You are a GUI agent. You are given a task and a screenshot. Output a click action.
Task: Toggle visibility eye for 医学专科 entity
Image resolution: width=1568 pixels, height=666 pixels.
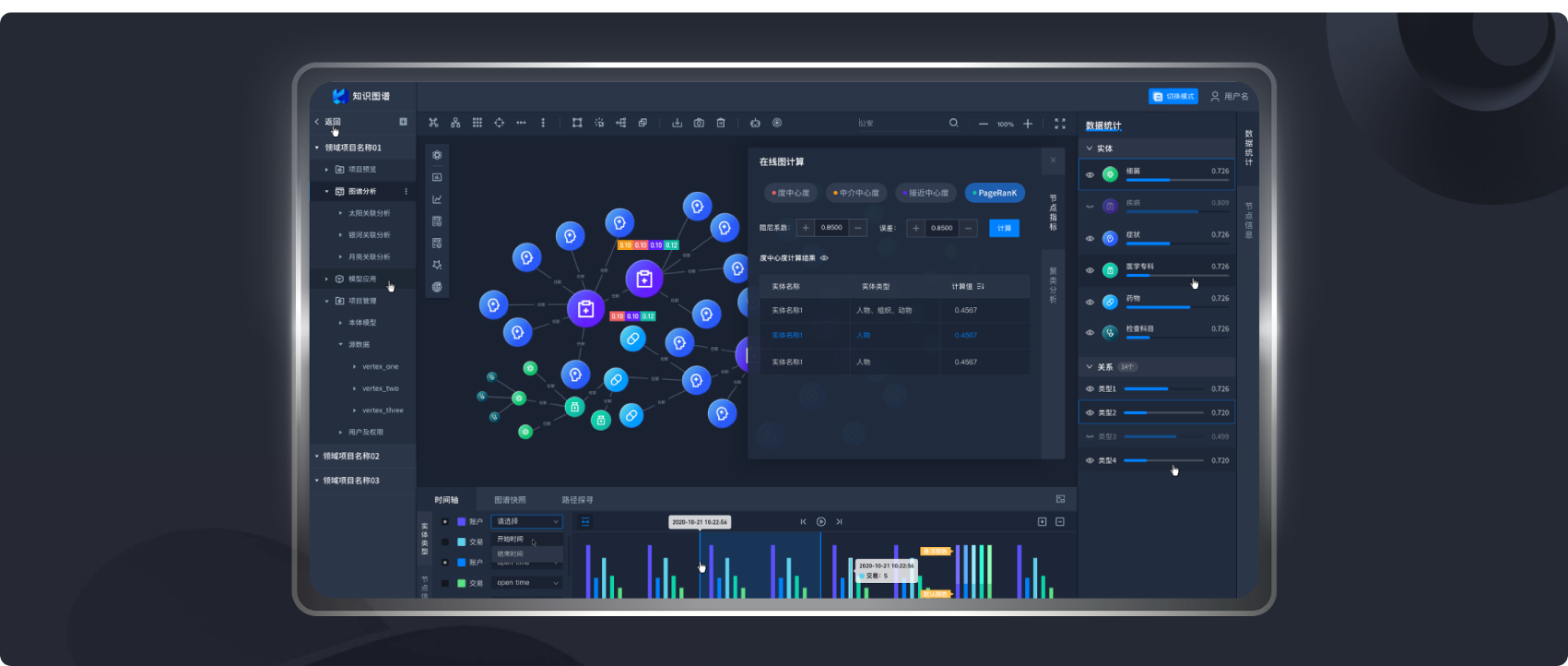click(1090, 270)
